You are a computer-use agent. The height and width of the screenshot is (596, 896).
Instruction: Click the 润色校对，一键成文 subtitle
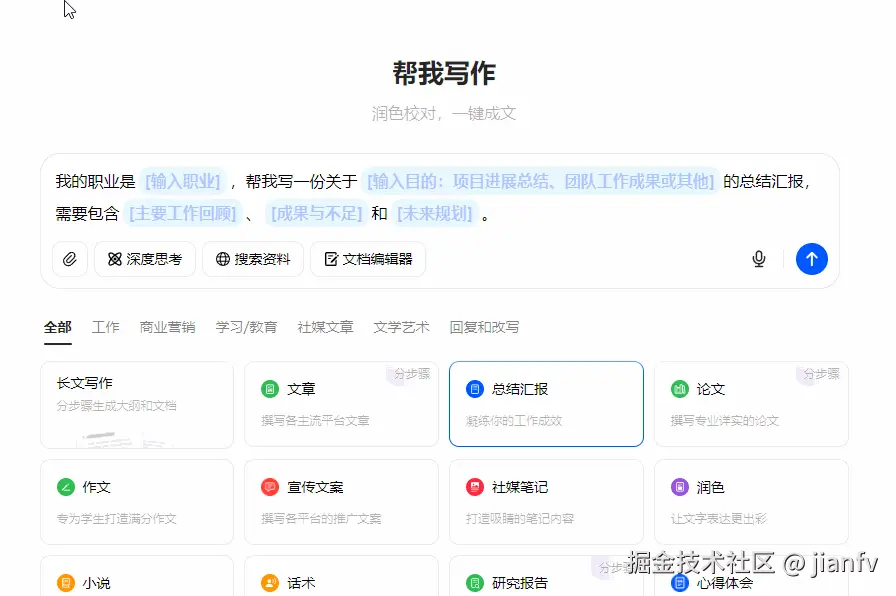pos(444,114)
